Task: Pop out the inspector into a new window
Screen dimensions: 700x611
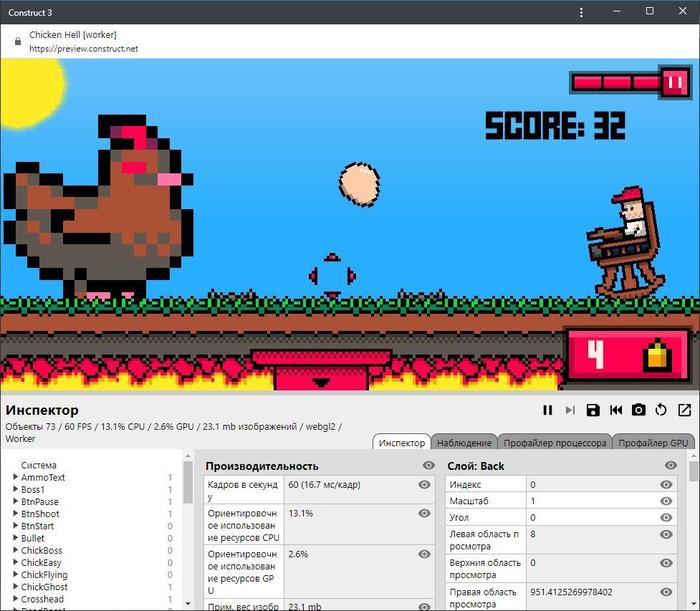Action: [684, 410]
